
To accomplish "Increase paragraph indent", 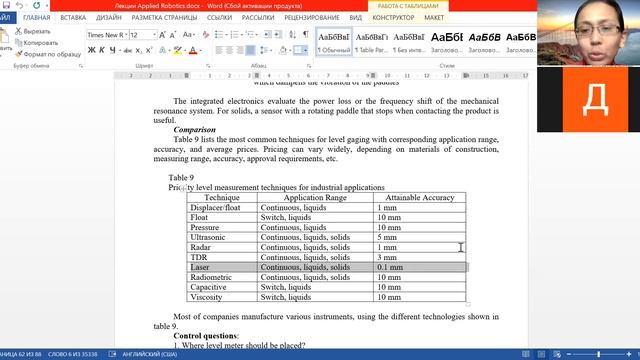I will 278,35.
